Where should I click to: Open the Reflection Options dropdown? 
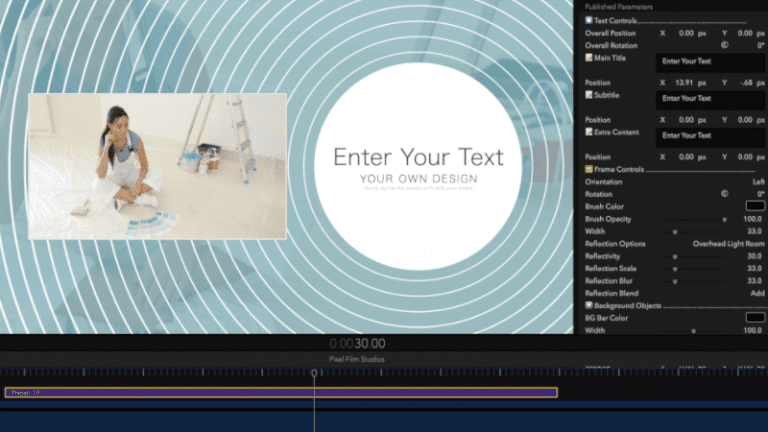click(x=728, y=243)
